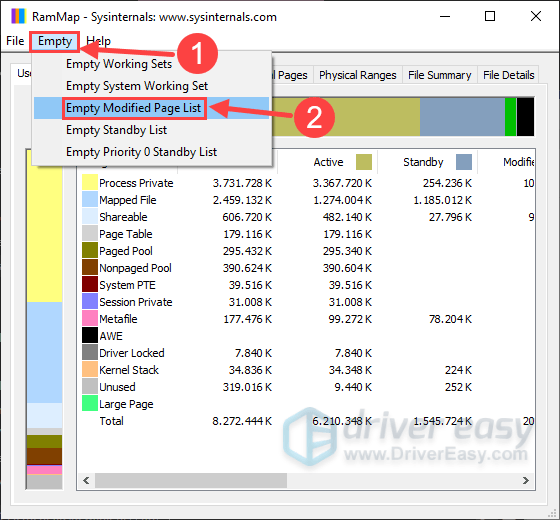The height and width of the screenshot is (520, 560).
Task: Select the Shareable row label
Action: [x=123, y=217]
